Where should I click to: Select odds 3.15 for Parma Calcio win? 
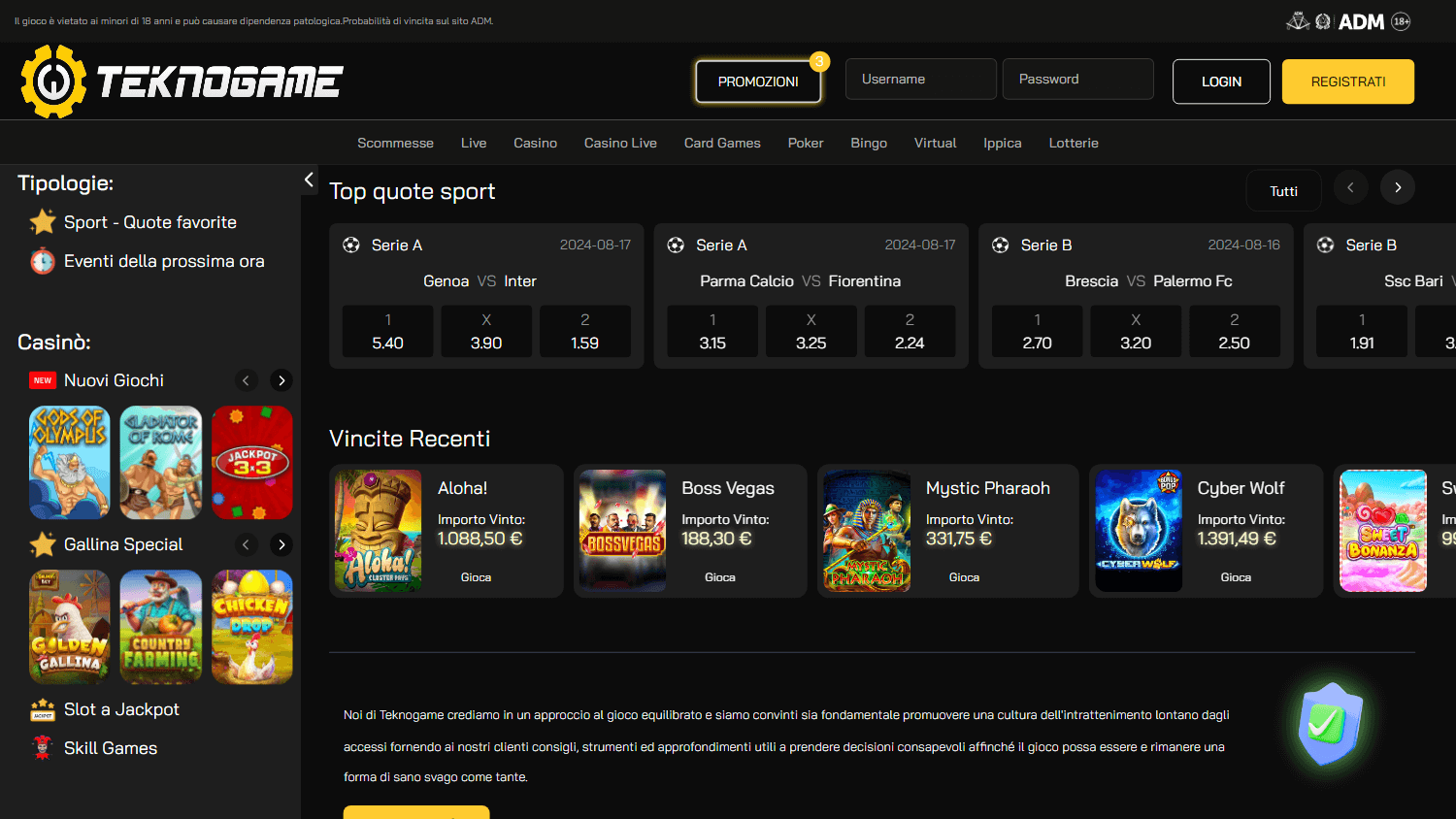(x=712, y=332)
